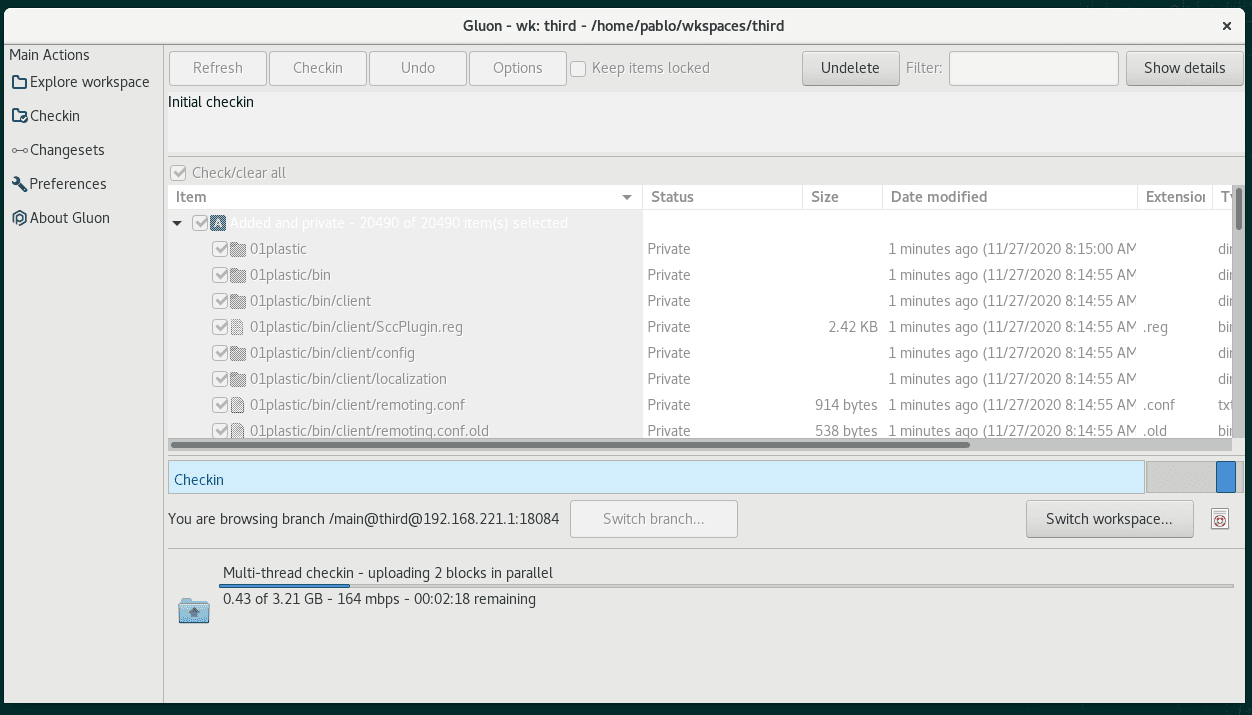Click the 01plastic/bin folder icon

pos(238,275)
